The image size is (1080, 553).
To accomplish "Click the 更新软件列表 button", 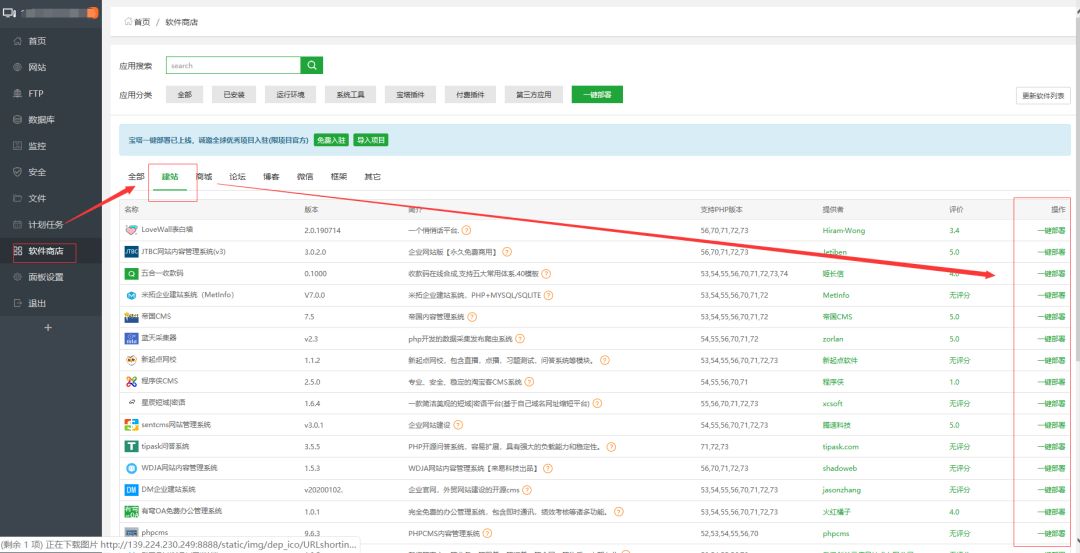I will [1043, 96].
